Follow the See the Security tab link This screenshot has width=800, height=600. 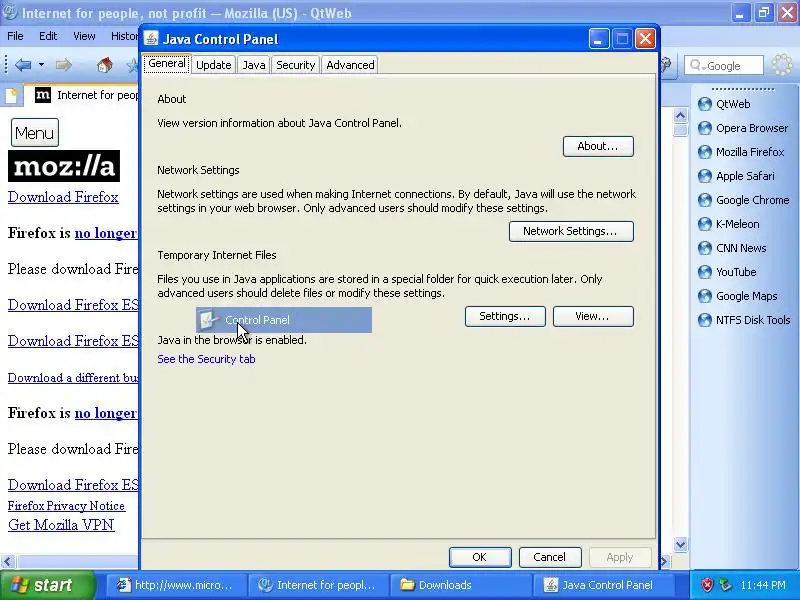206,359
